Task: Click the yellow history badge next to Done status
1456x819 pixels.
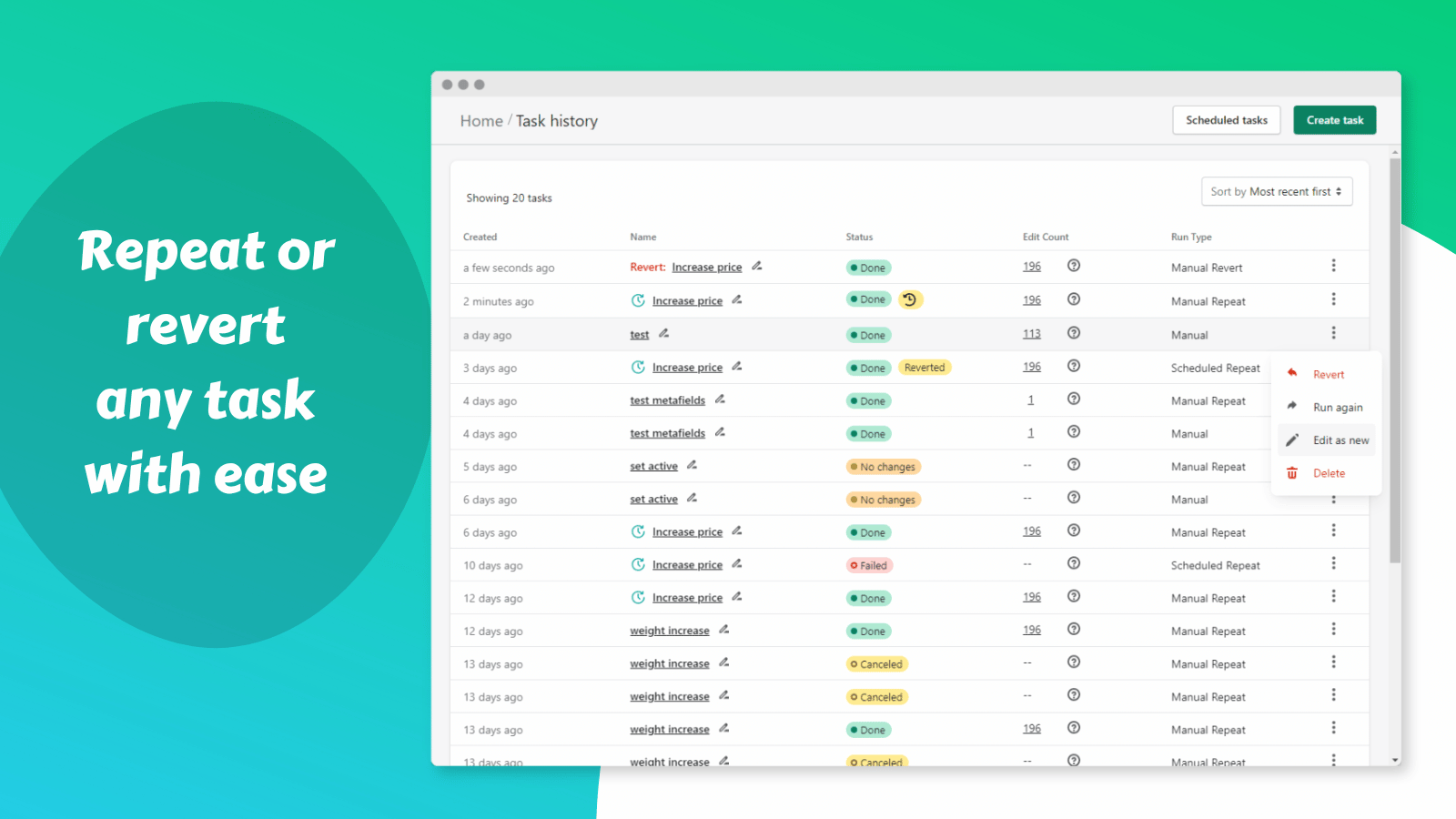Action: coord(911,299)
